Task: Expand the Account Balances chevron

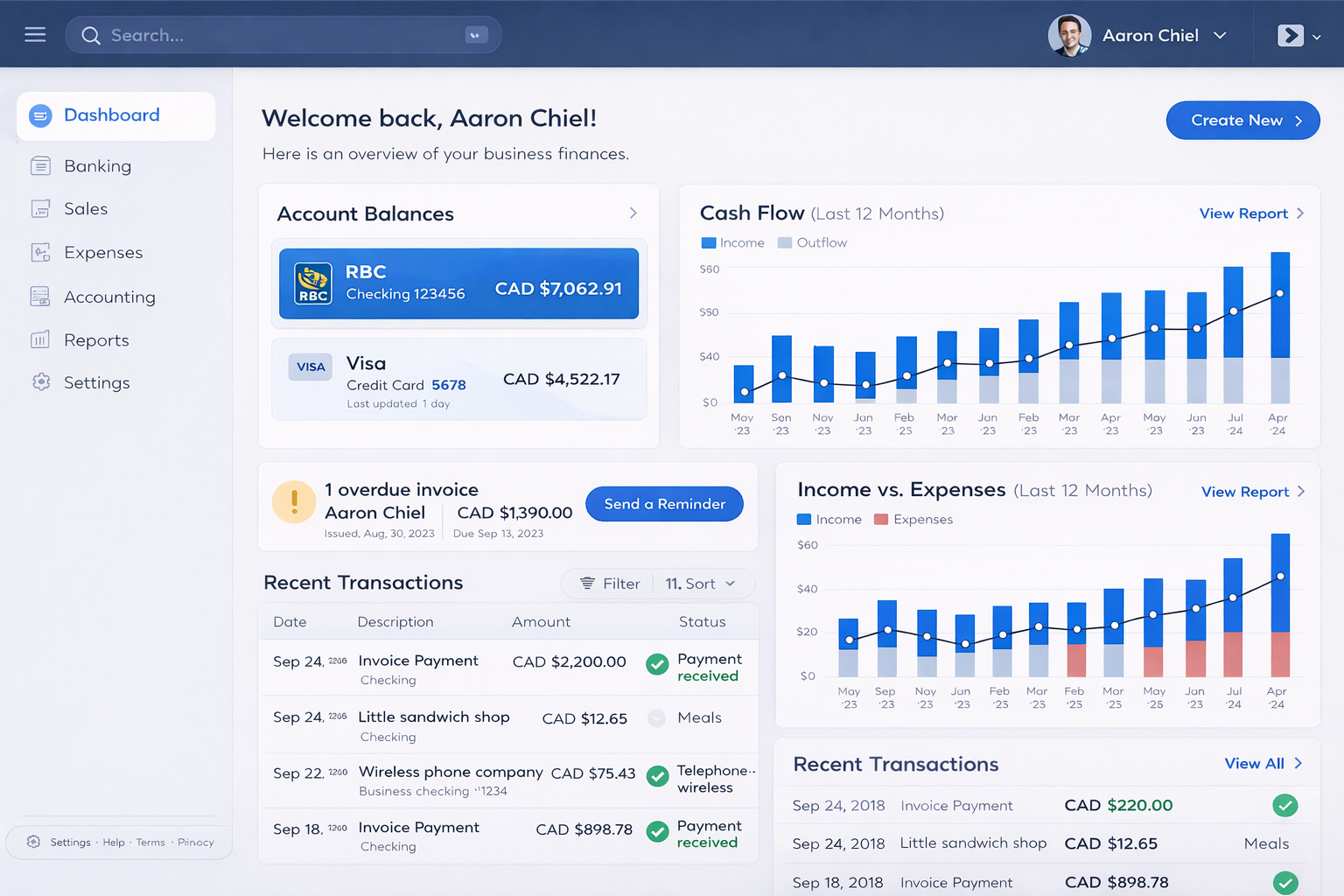Action: pos(633,213)
